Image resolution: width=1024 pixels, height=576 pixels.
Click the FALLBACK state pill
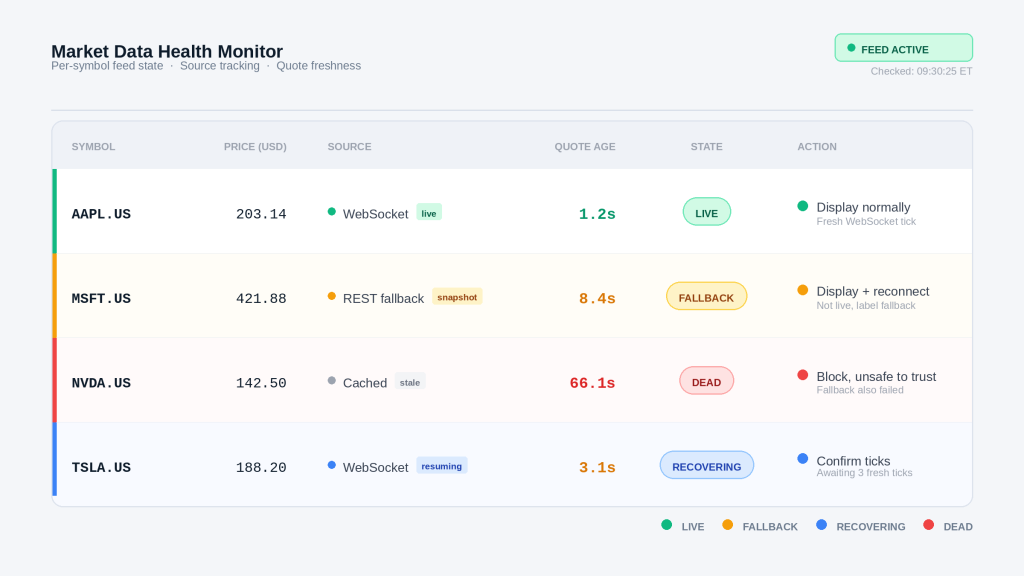707,296
